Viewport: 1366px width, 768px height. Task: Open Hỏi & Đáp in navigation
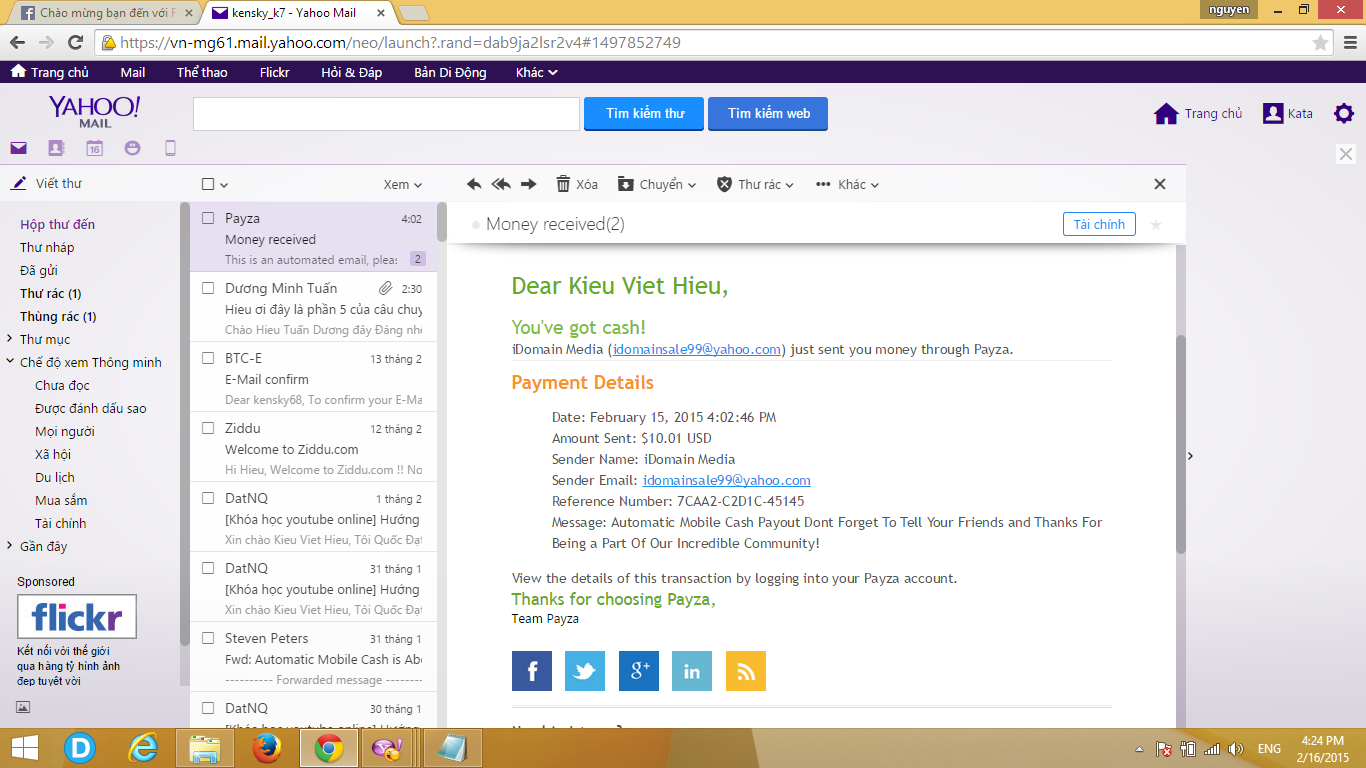coord(351,72)
